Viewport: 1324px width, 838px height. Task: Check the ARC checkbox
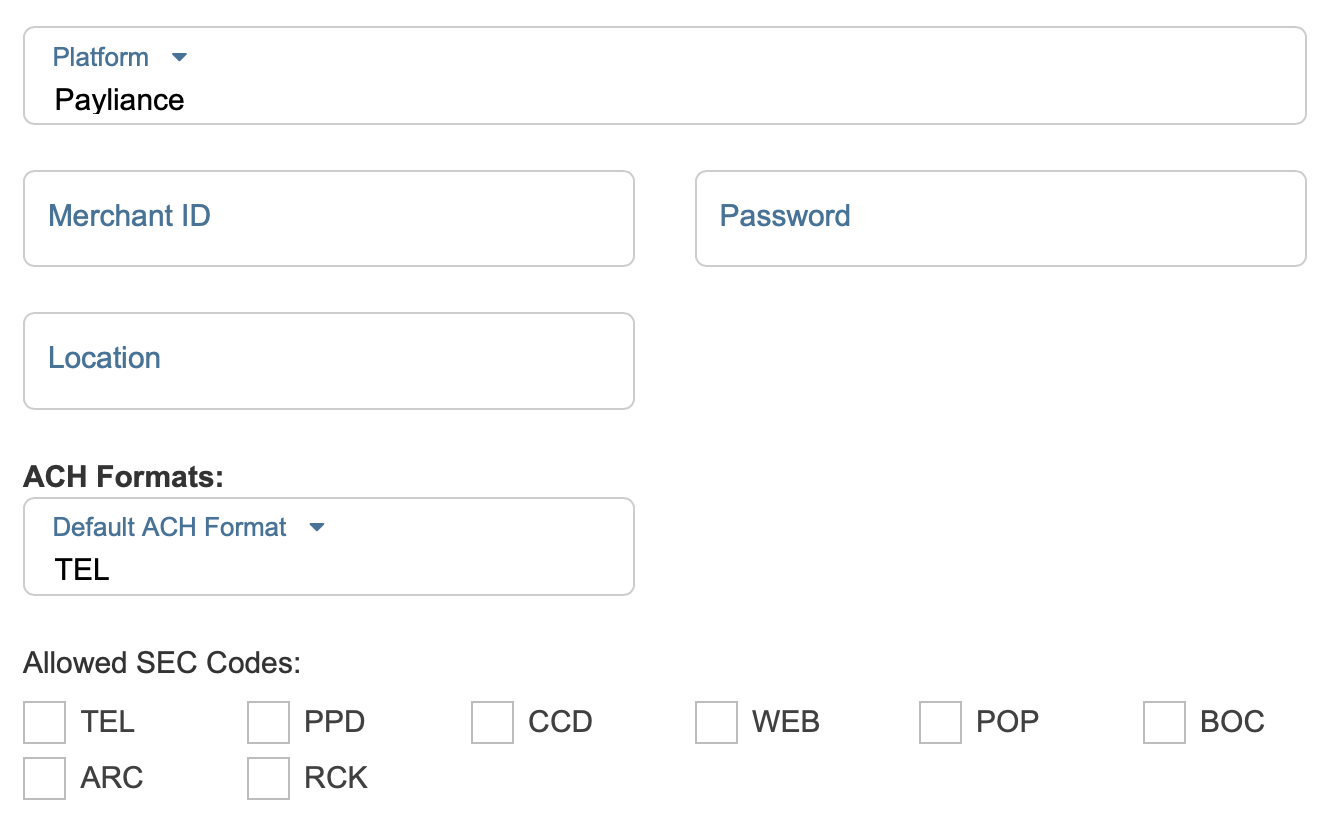pyautogui.click(x=44, y=778)
